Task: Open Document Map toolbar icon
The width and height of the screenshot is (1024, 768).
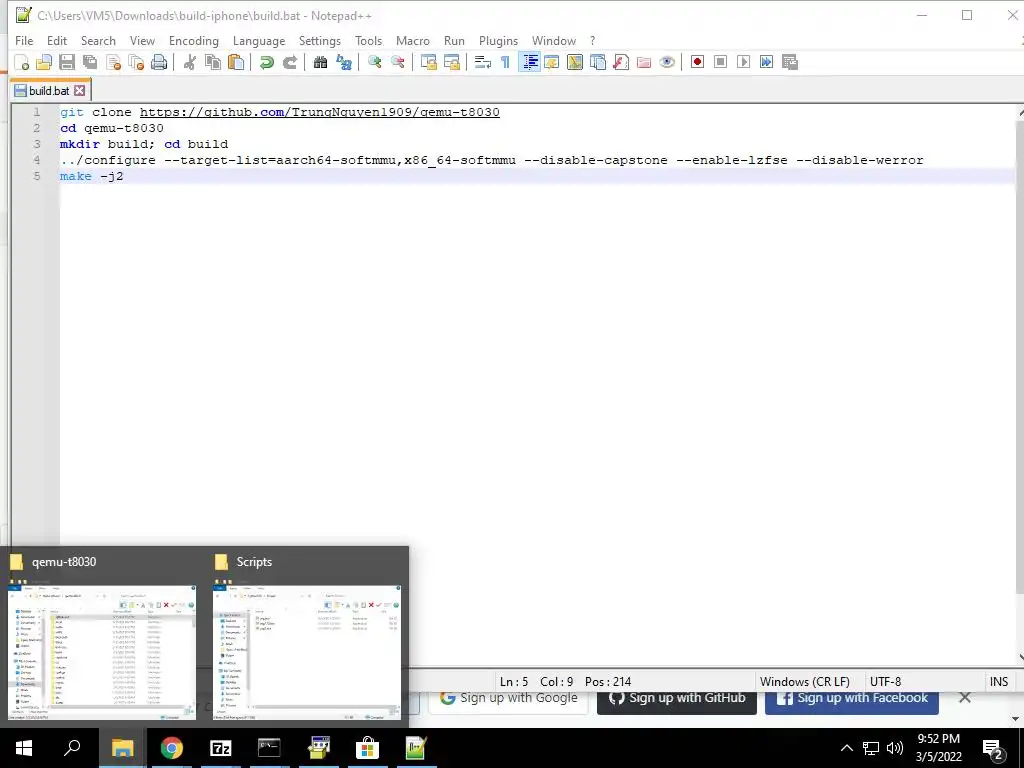Action: 575,62
